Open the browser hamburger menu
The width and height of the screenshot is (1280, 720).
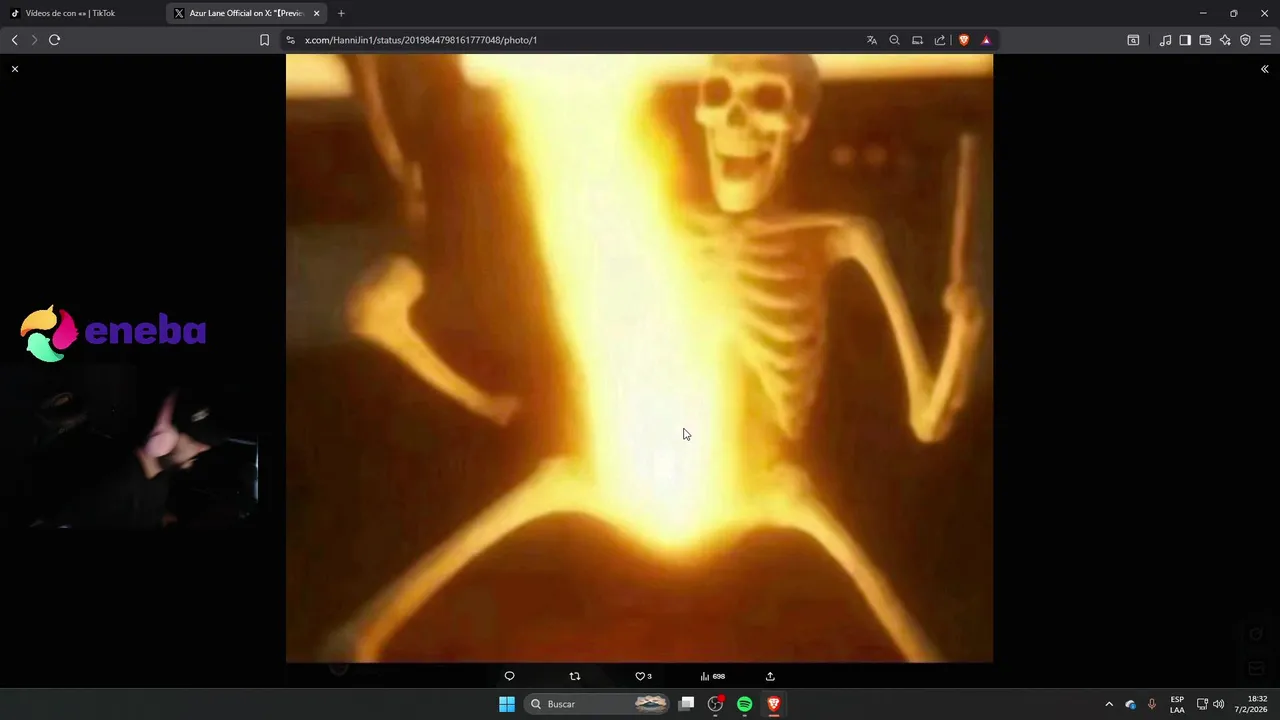[x=1265, y=40]
